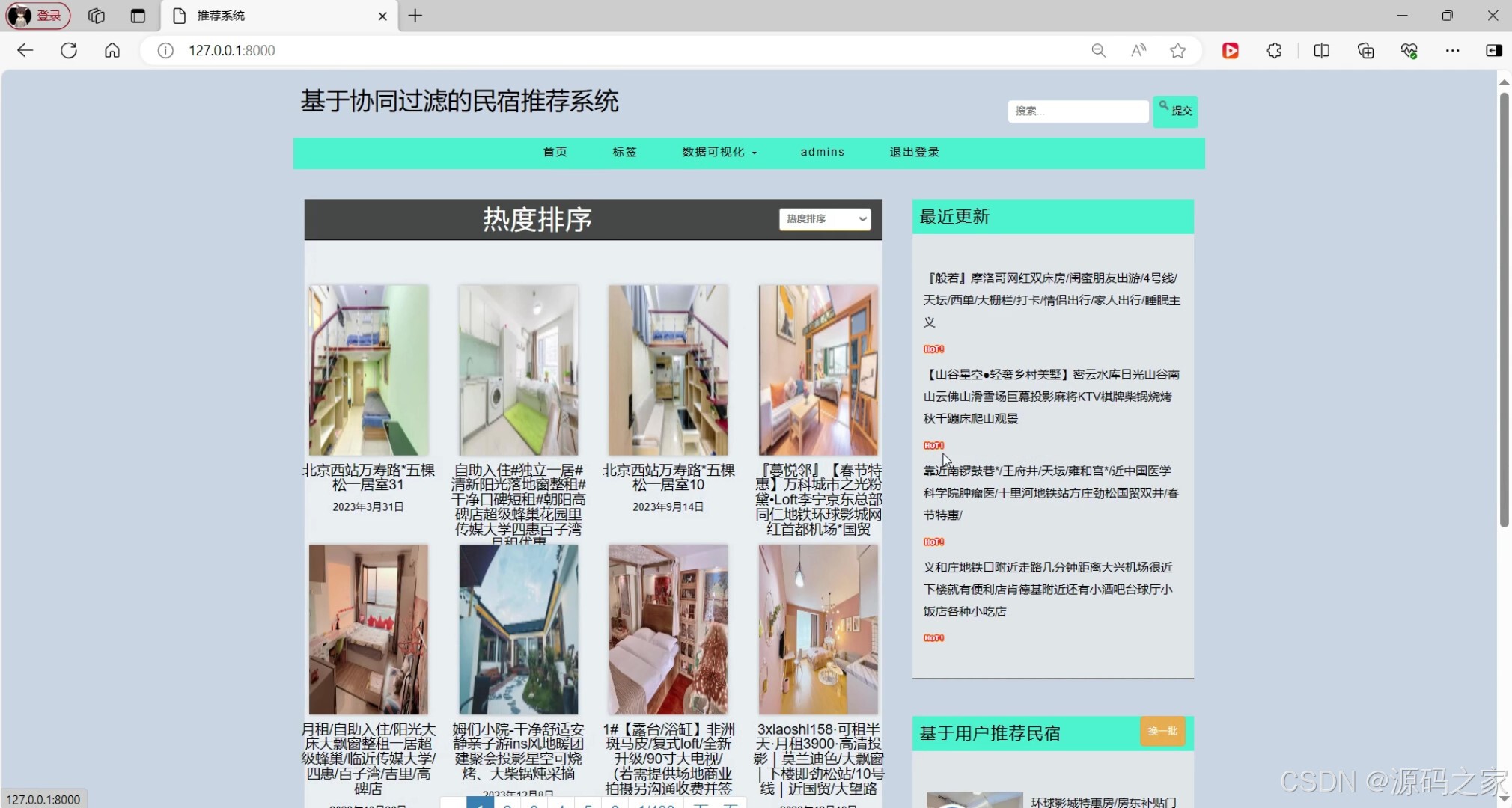Open the 热度排序 sort dropdown

click(x=824, y=218)
